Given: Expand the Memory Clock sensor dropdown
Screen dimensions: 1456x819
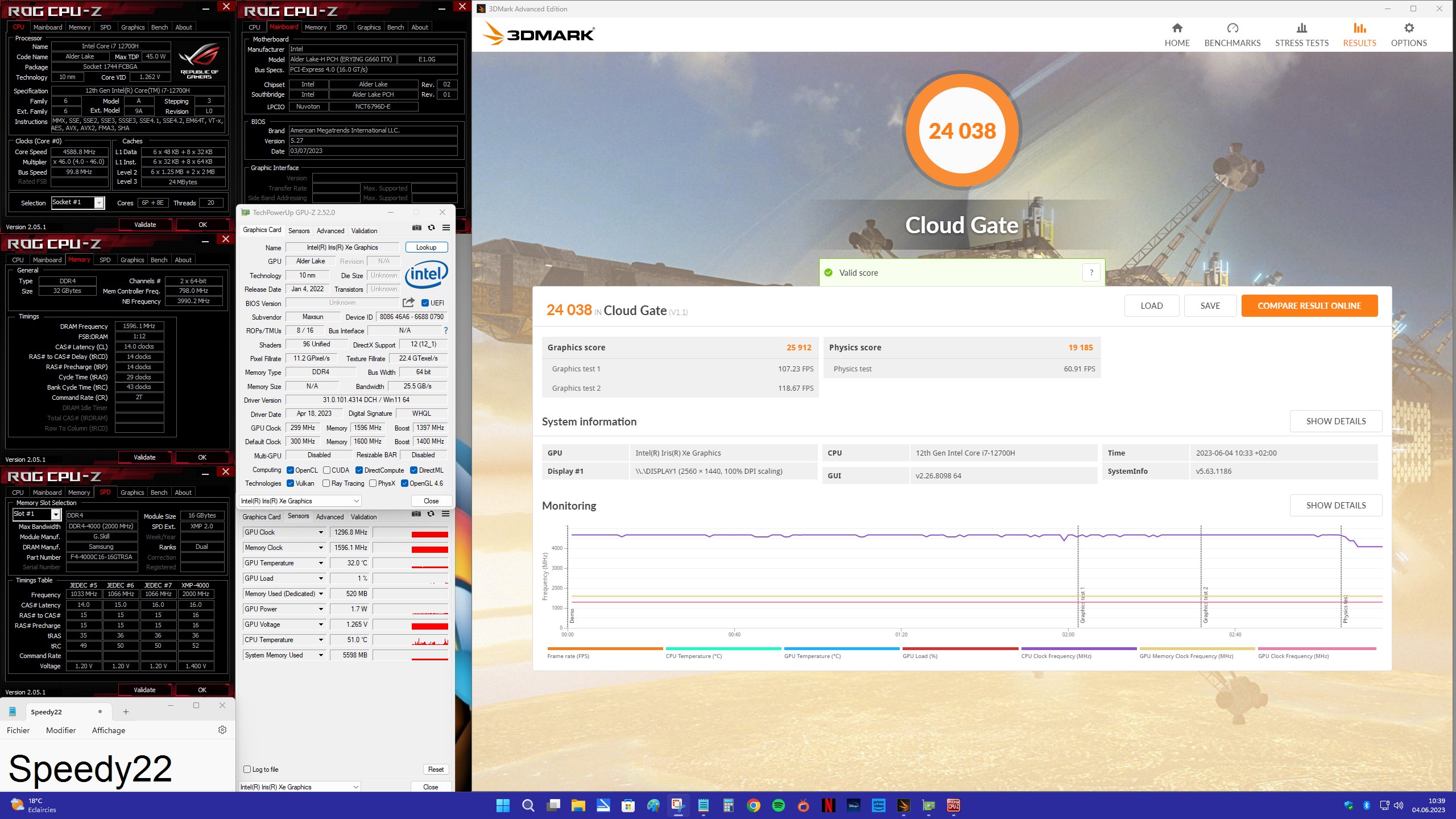Looking at the screenshot, I should (321, 548).
